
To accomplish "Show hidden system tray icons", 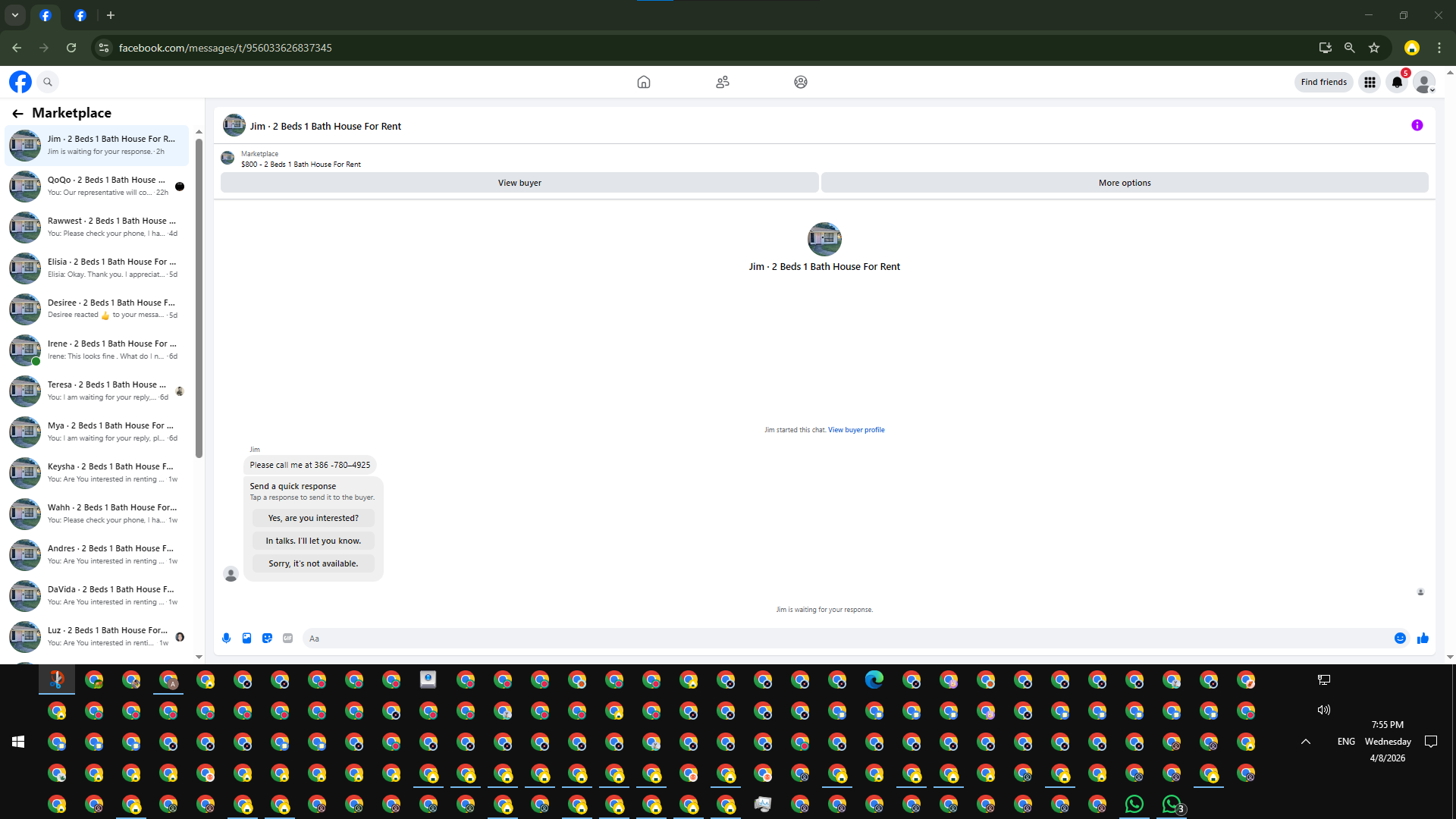I will tap(1305, 742).
